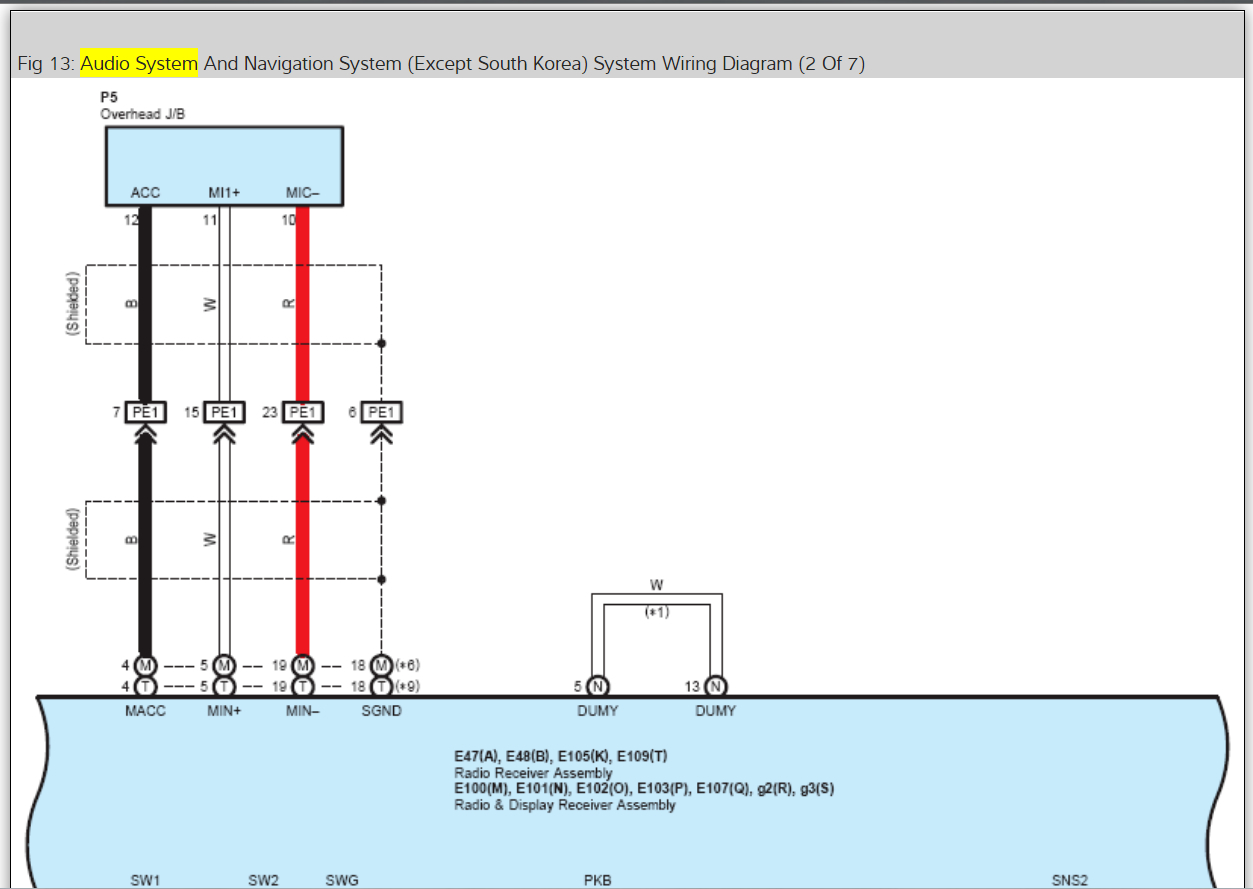Click the PKB terminal label

(597, 880)
